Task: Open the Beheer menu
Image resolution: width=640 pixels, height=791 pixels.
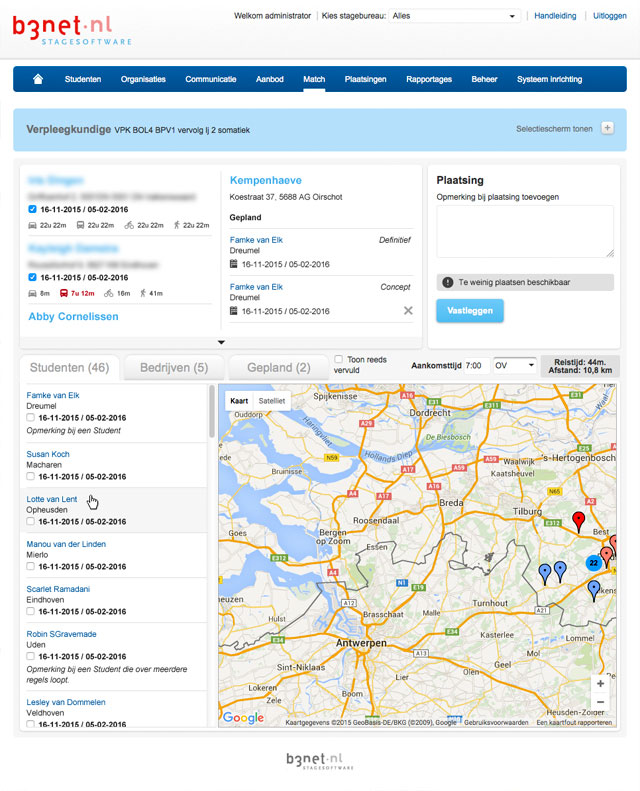Action: 485,79
